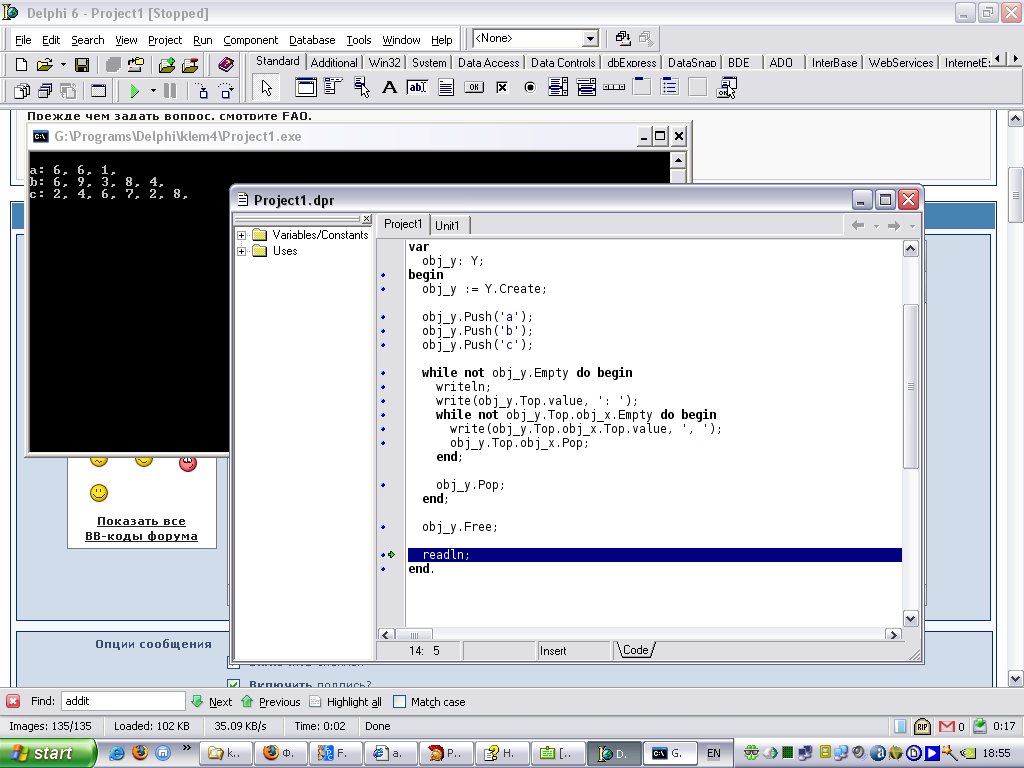Open the Delphi help book icon
The height and width of the screenshot is (768, 1024).
click(225, 65)
